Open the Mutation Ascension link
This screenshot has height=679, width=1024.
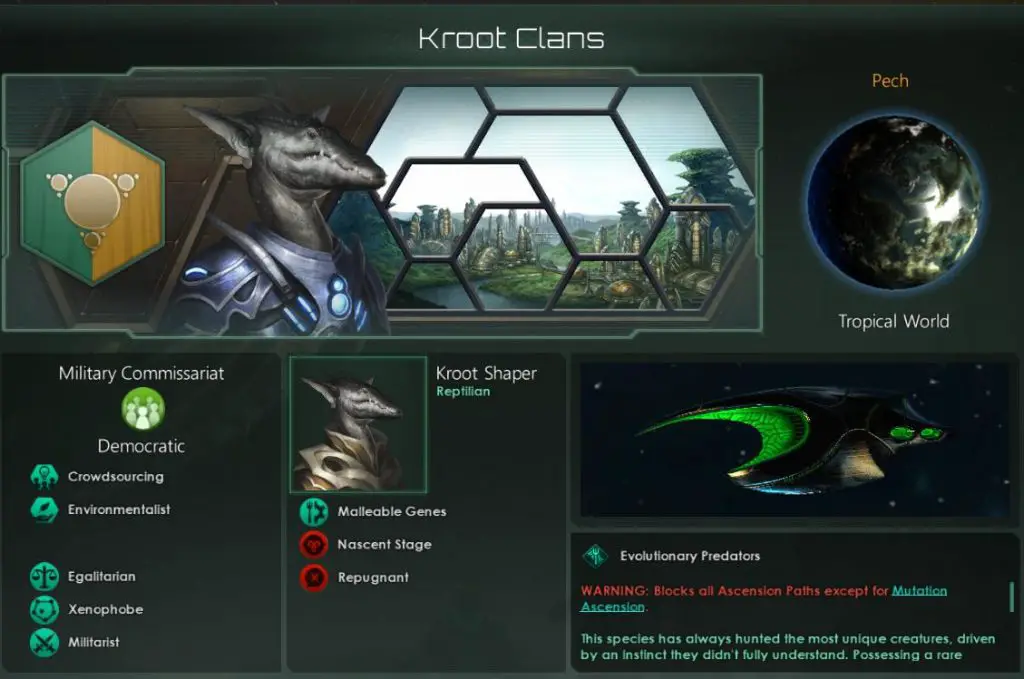click(x=763, y=598)
